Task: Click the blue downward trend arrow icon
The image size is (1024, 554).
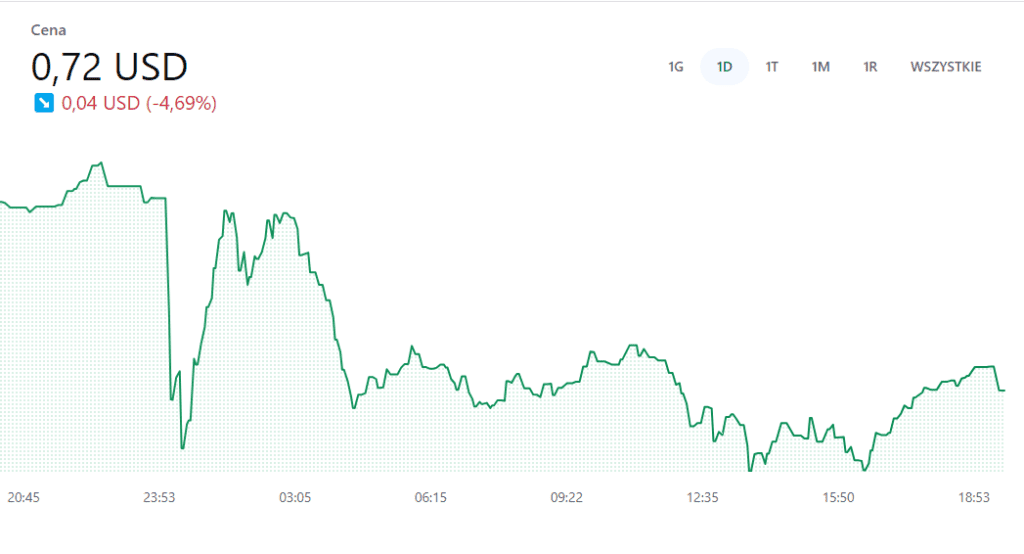Action: pyautogui.click(x=43, y=103)
